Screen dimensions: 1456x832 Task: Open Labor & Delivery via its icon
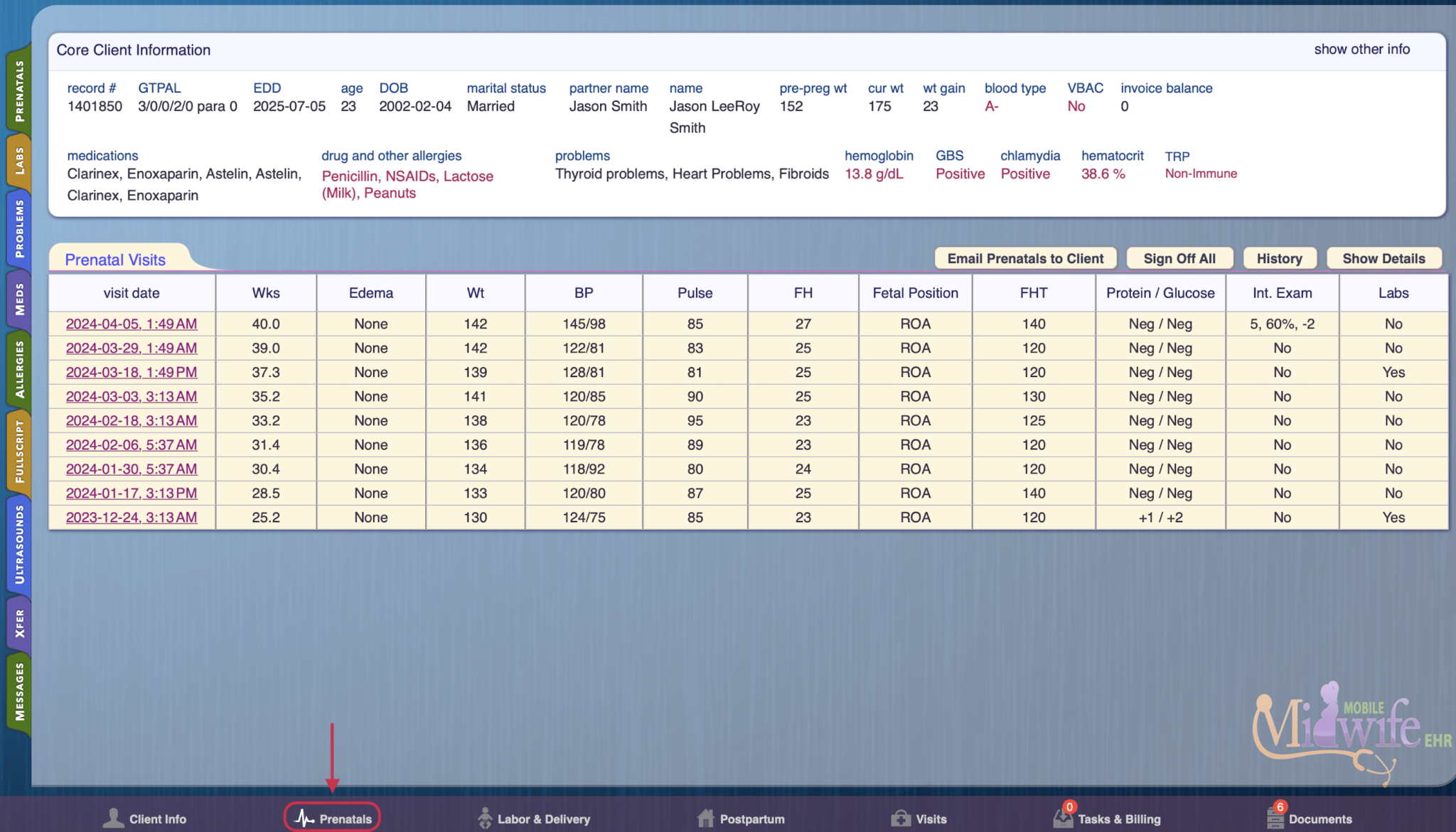486,817
